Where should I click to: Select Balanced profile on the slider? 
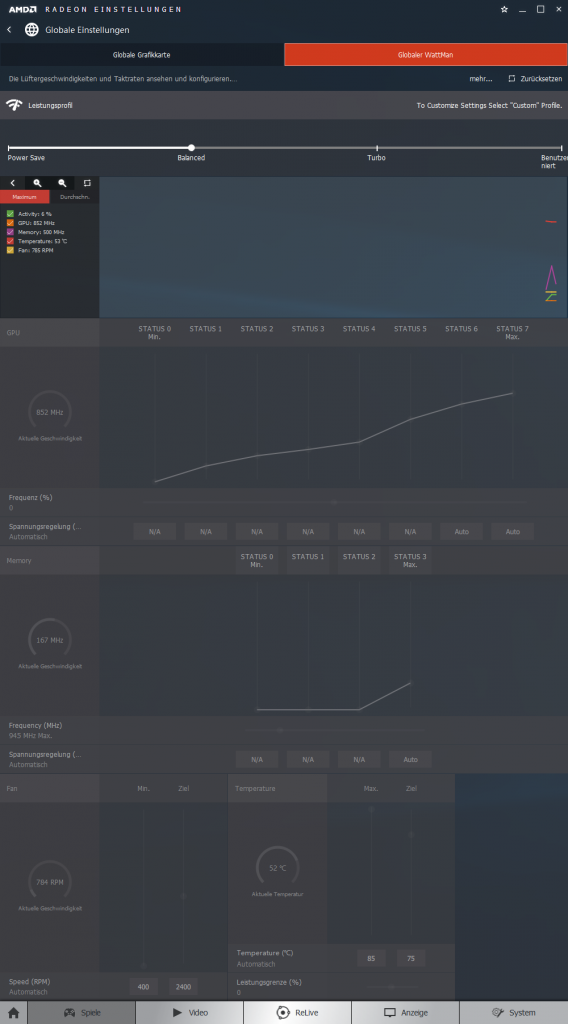coord(191,148)
